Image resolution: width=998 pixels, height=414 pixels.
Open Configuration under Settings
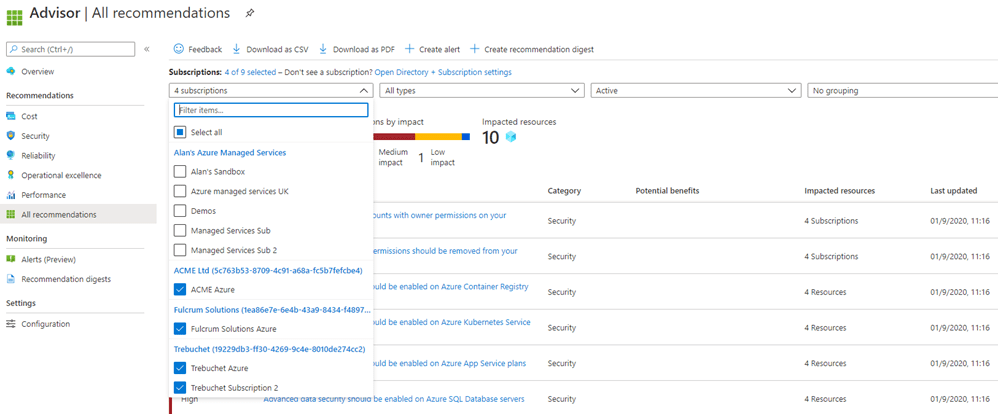tap(45, 324)
